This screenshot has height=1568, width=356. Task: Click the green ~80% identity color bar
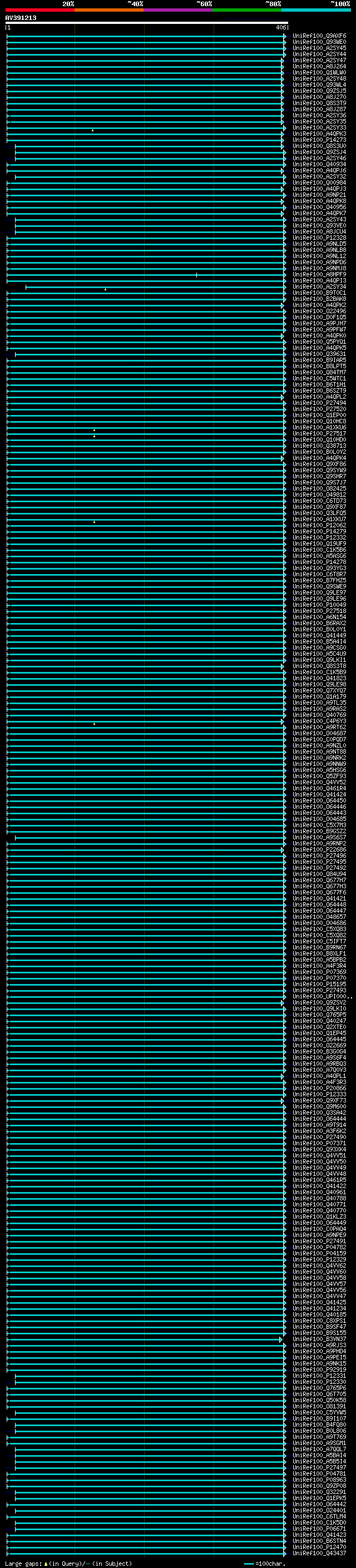click(x=247, y=10)
